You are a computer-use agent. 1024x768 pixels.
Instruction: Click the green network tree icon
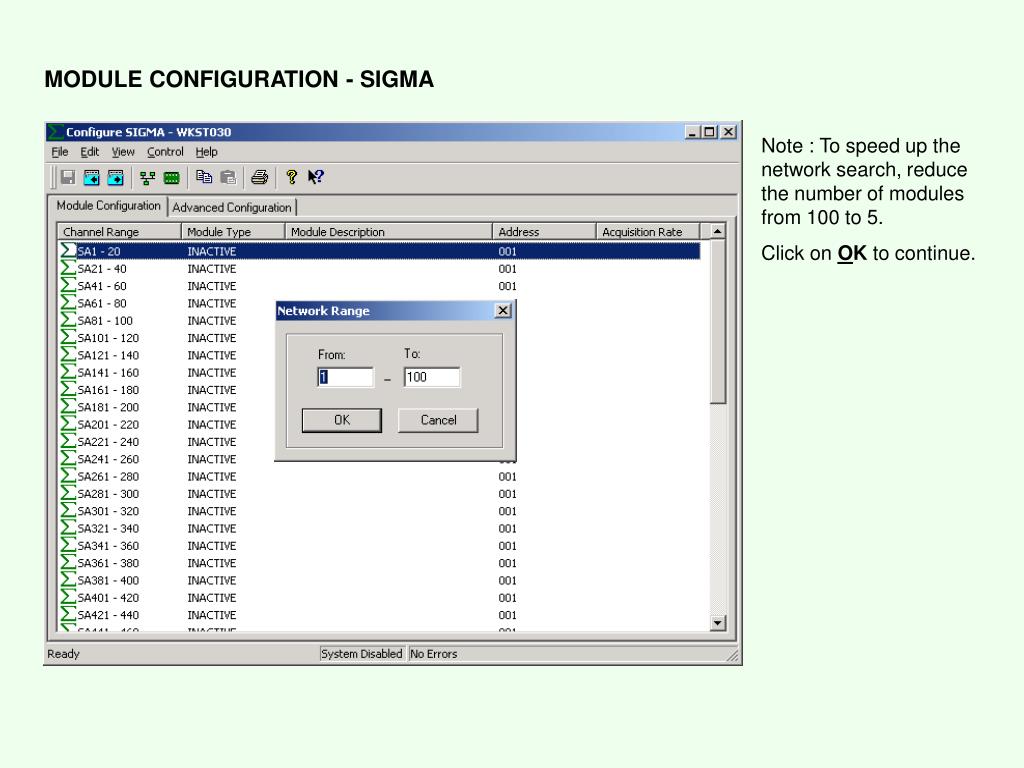148,177
